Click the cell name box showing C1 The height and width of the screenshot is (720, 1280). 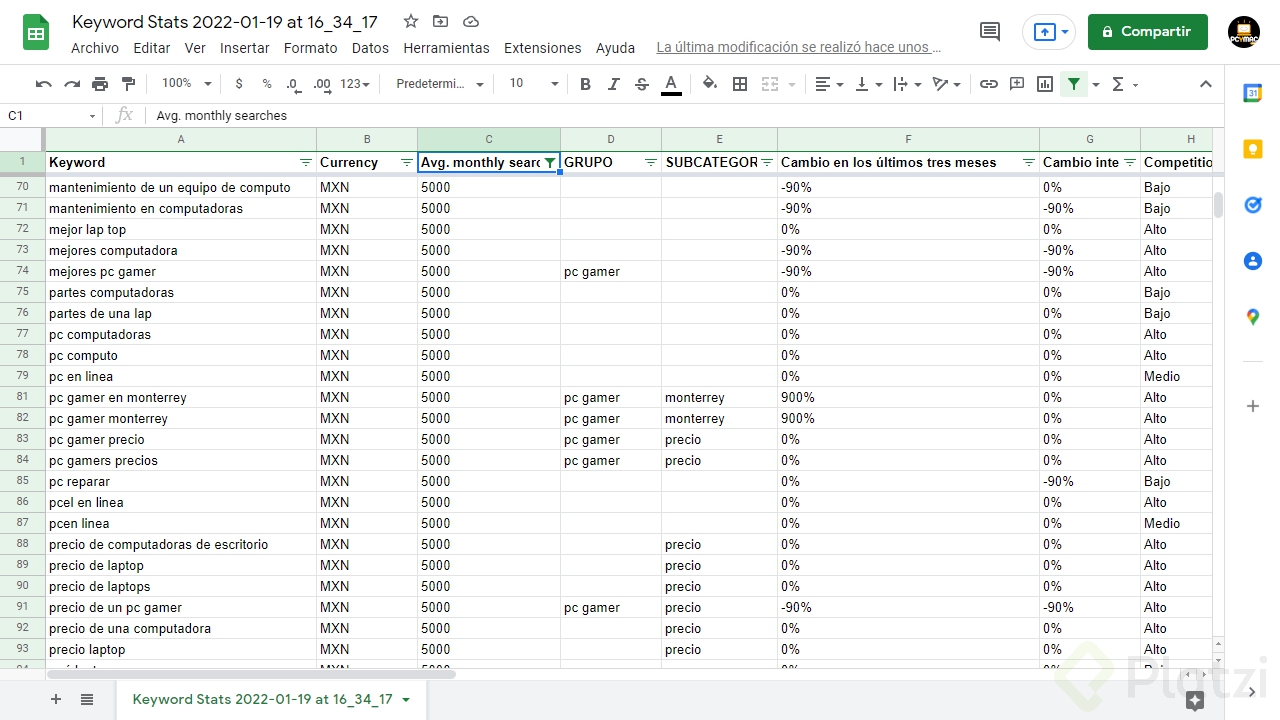coord(50,116)
